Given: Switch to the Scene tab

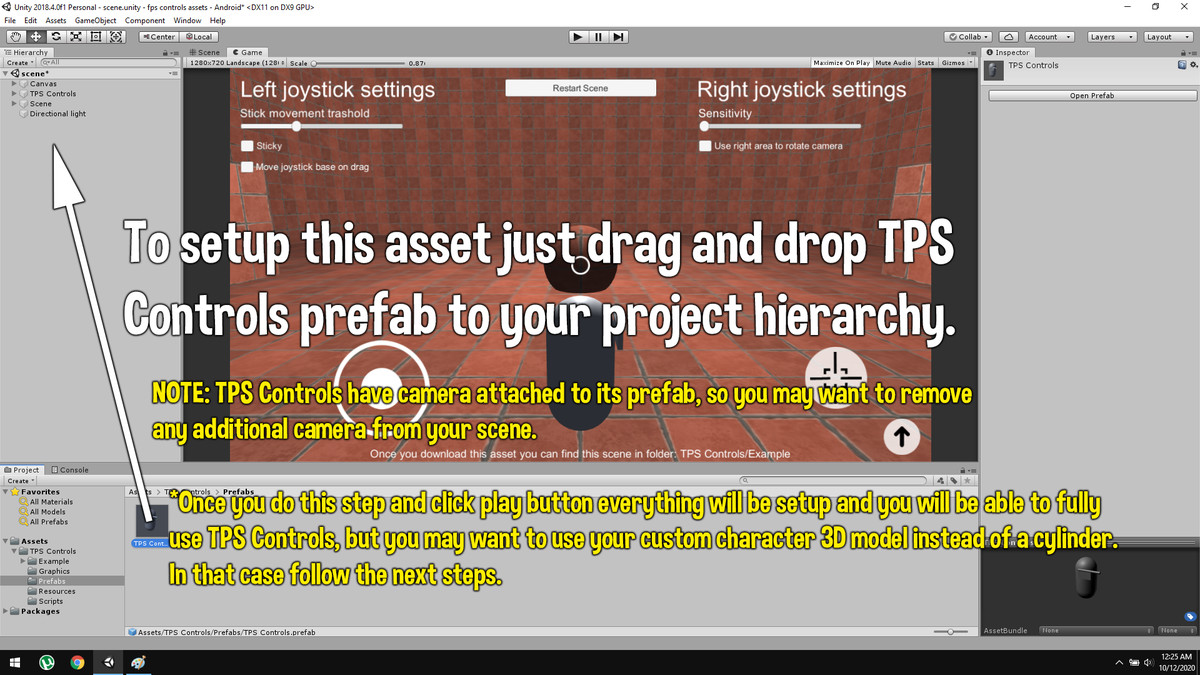Looking at the screenshot, I should tap(204, 52).
